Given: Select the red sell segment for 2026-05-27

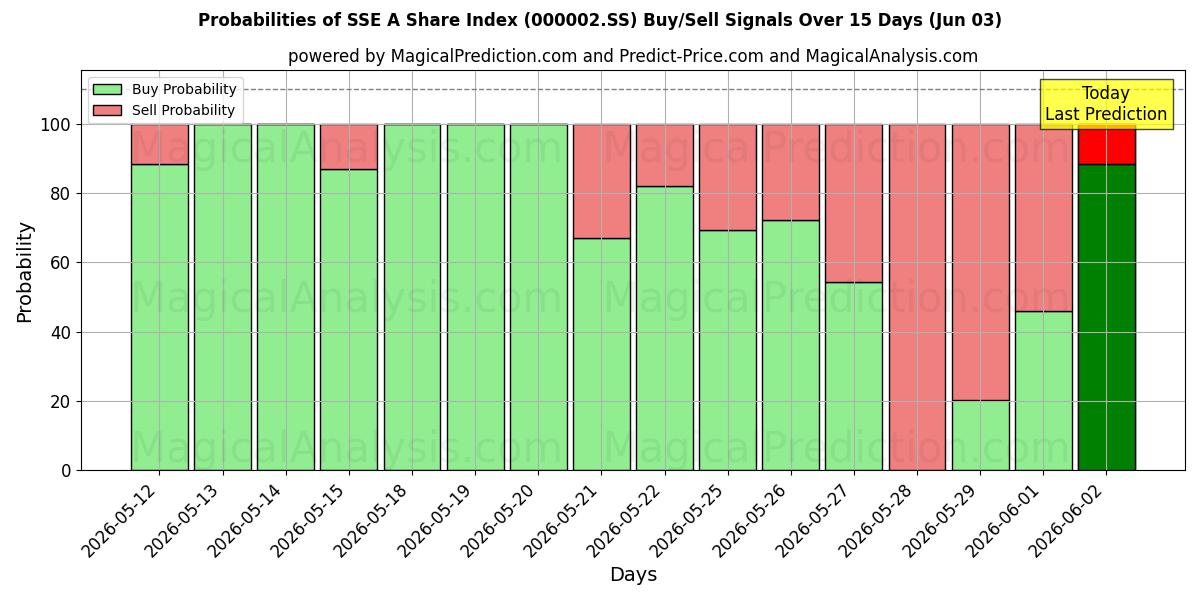Looking at the screenshot, I should pos(854,203).
